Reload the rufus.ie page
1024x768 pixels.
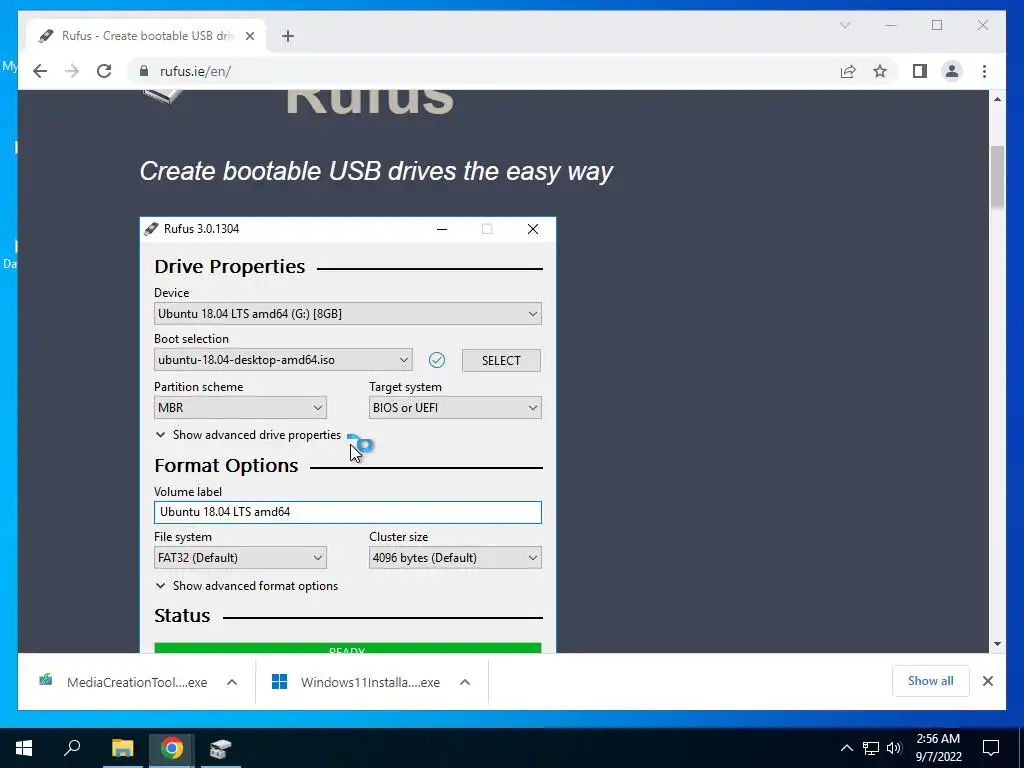pos(104,71)
